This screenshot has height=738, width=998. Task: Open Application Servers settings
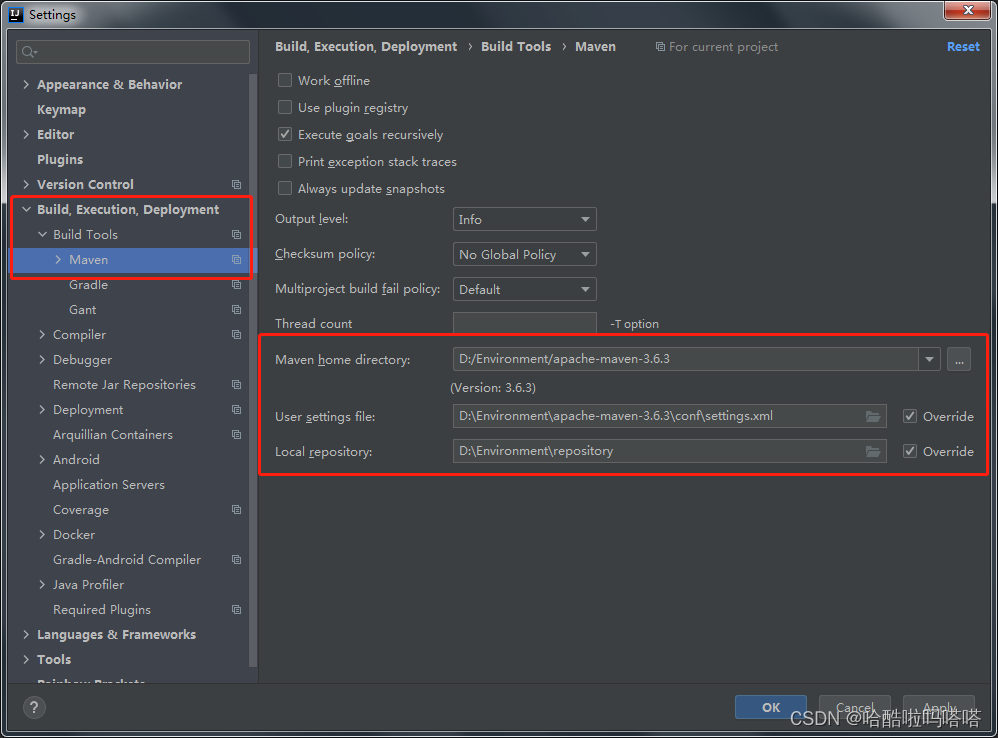click(109, 485)
